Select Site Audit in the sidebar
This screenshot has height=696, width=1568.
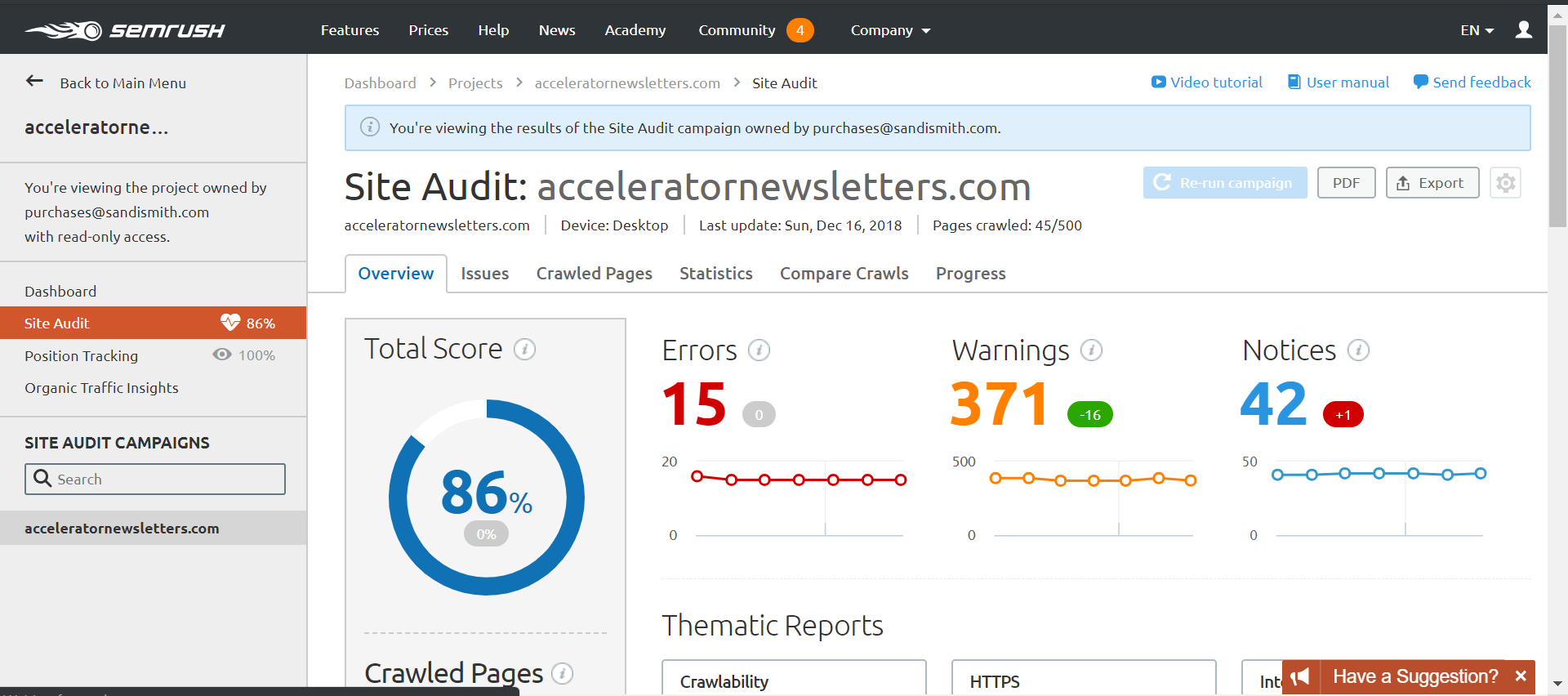pos(154,323)
